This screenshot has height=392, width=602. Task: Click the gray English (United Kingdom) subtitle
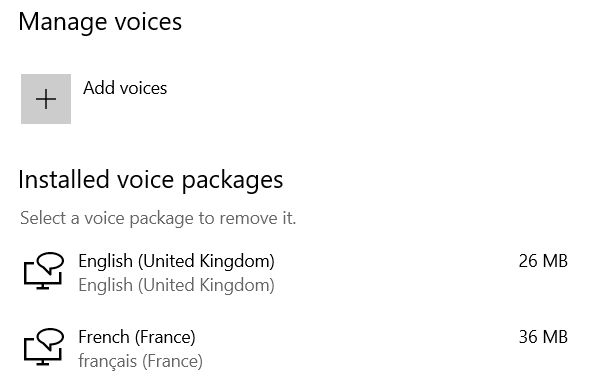[x=177, y=285]
